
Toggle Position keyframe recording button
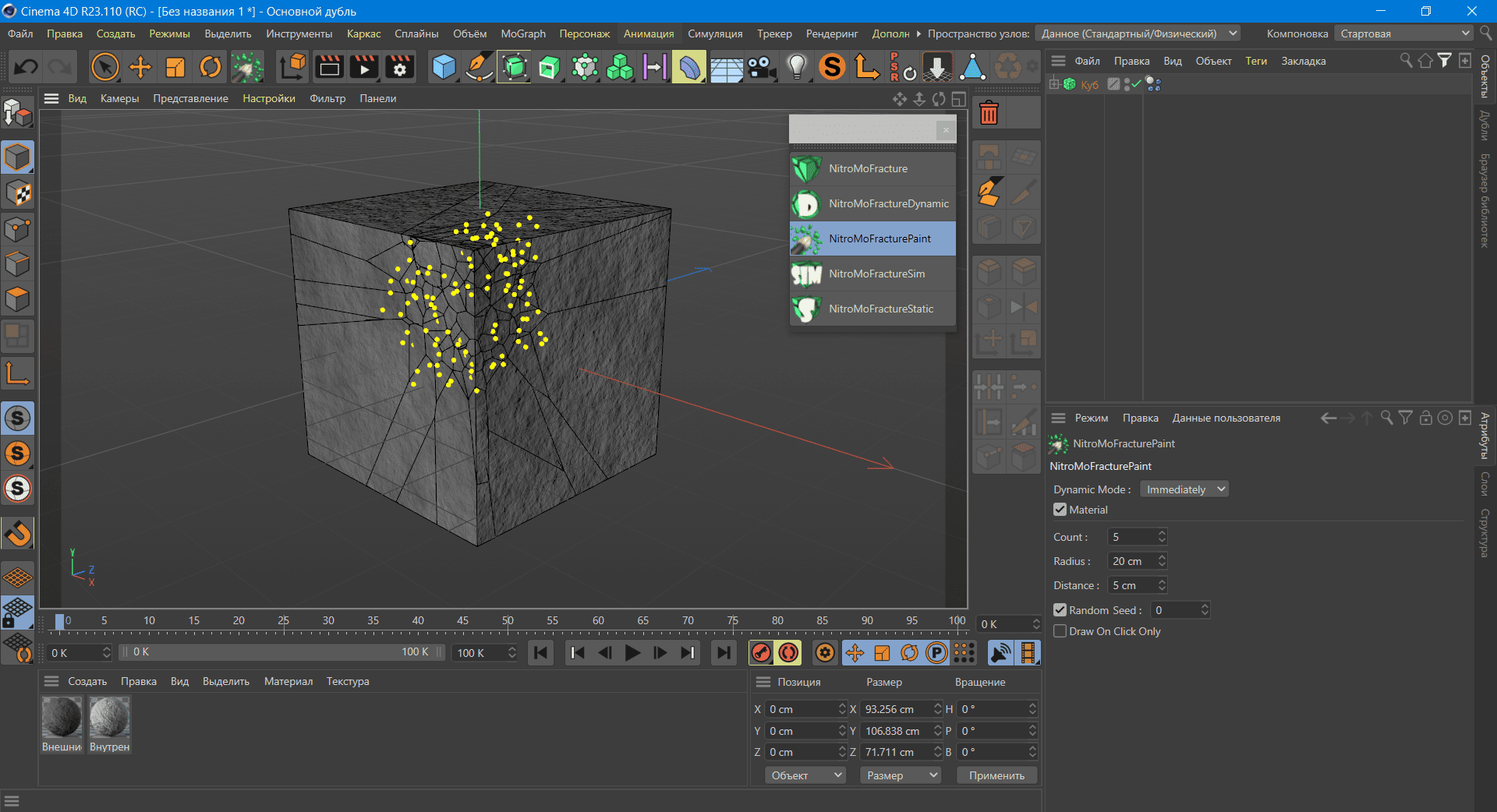[x=855, y=653]
